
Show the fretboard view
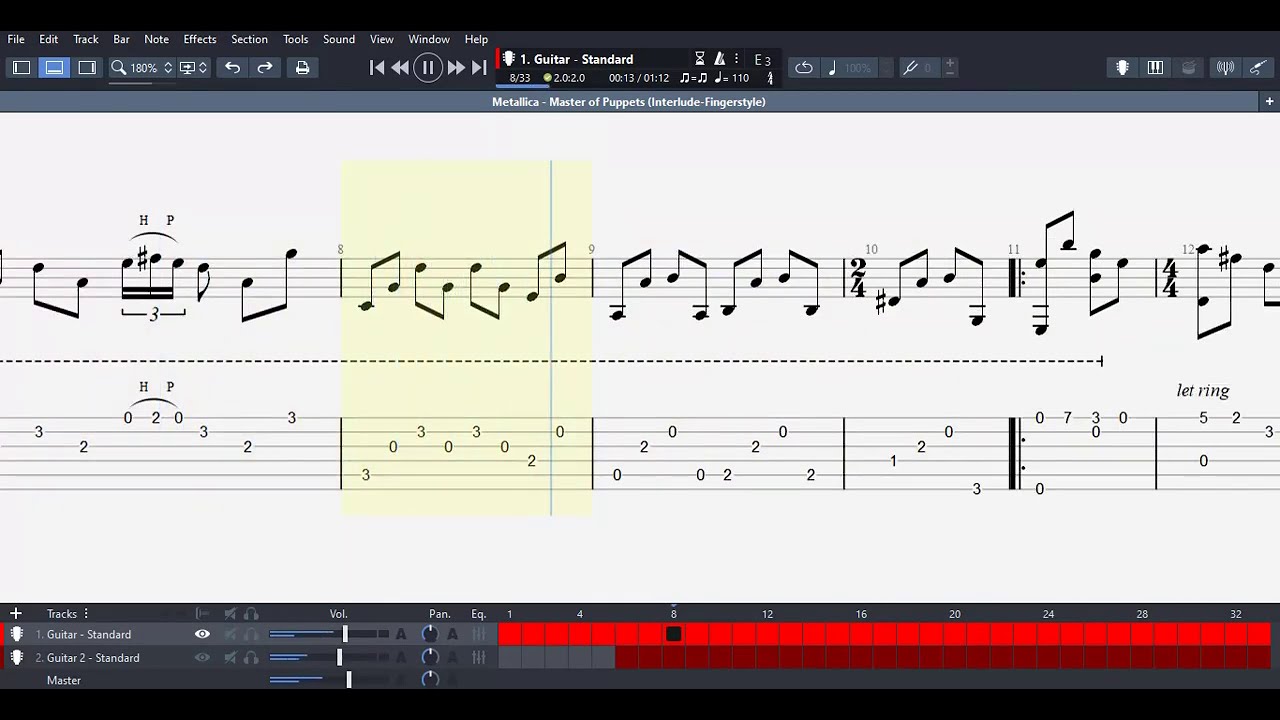pyautogui.click(x=1123, y=68)
